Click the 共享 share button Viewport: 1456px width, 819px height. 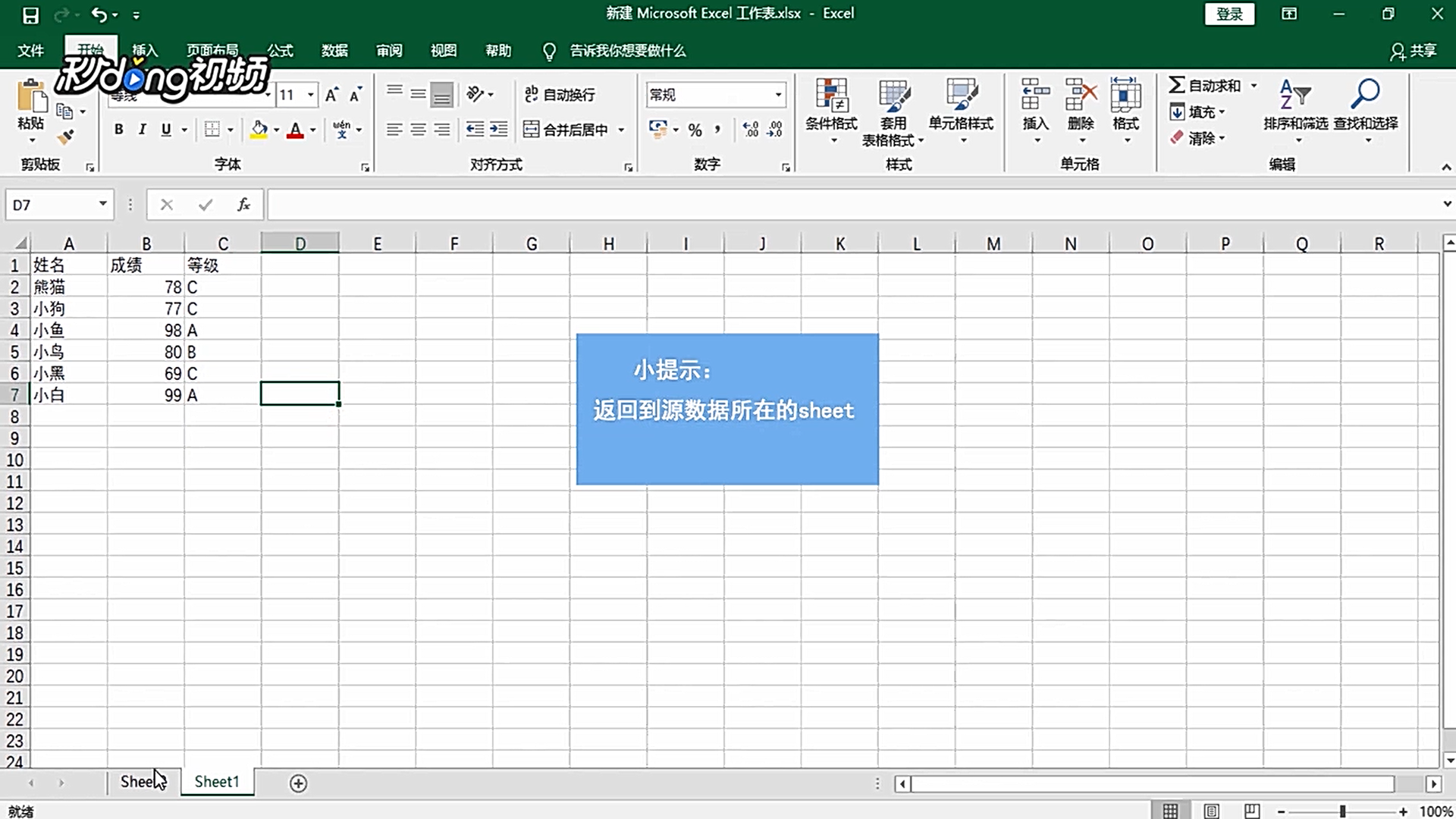[x=1414, y=50]
